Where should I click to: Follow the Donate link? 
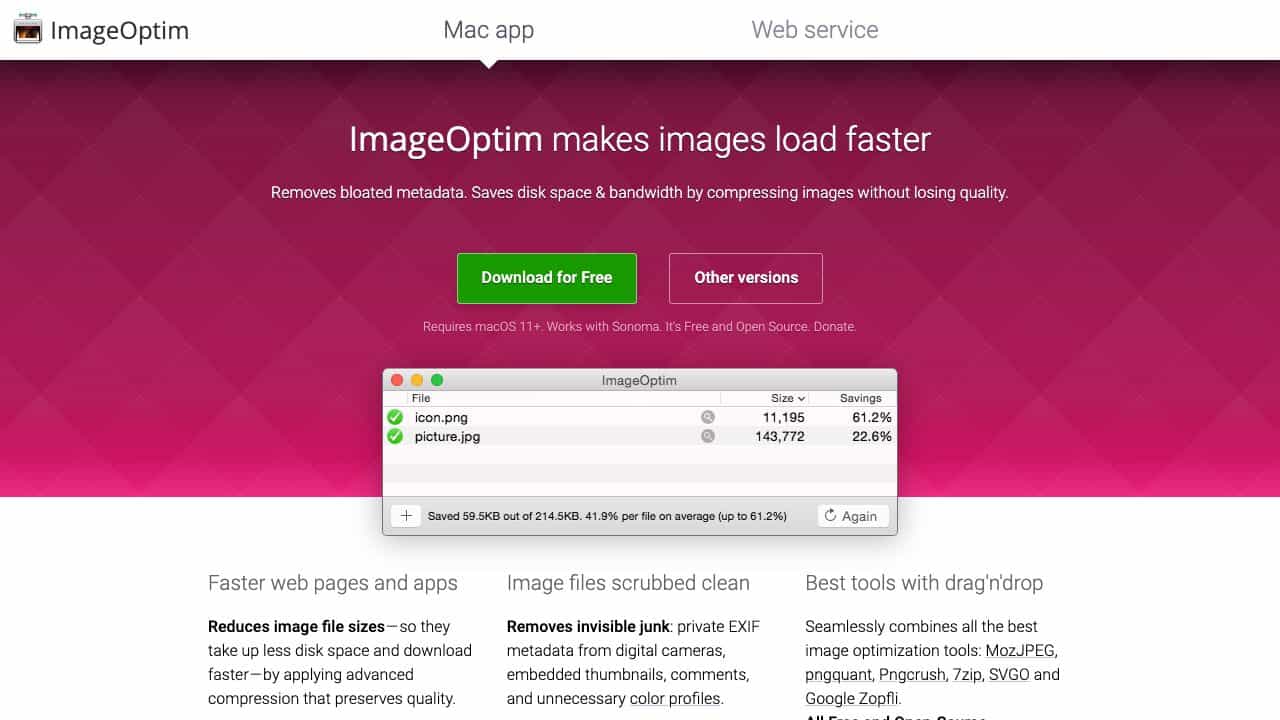click(835, 327)
